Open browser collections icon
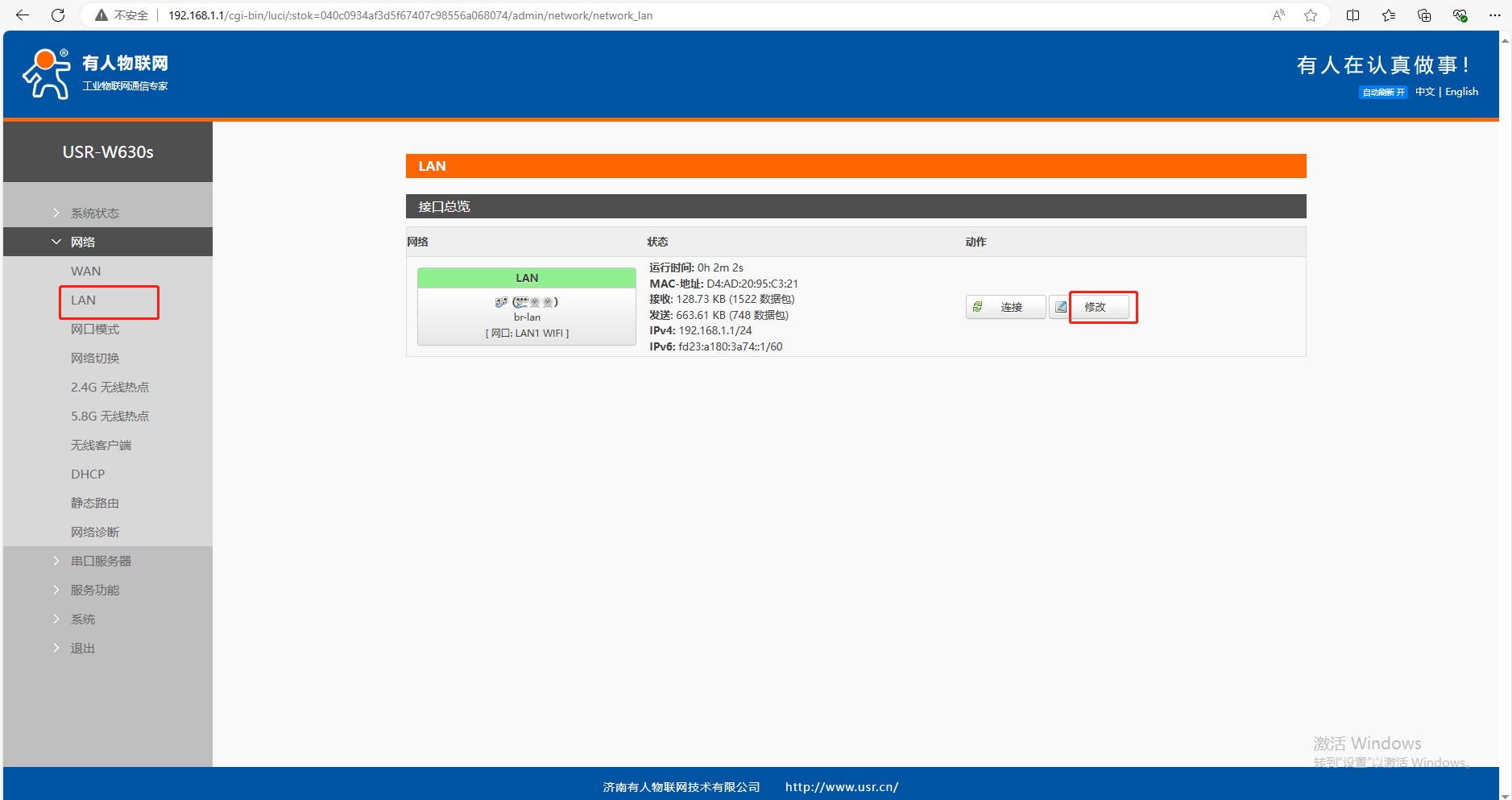The height and width of the screenshot is (800, 1512). [x=1424, y=15]
